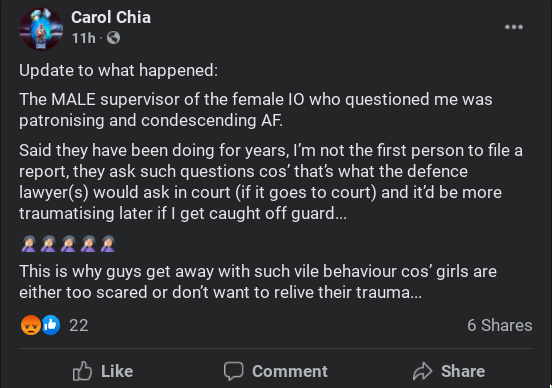The height and width of the screenshot is (388, 552).
Task: Open Carol Chia's profile picture
Action: pyautogui.click(x=41, y=29)
